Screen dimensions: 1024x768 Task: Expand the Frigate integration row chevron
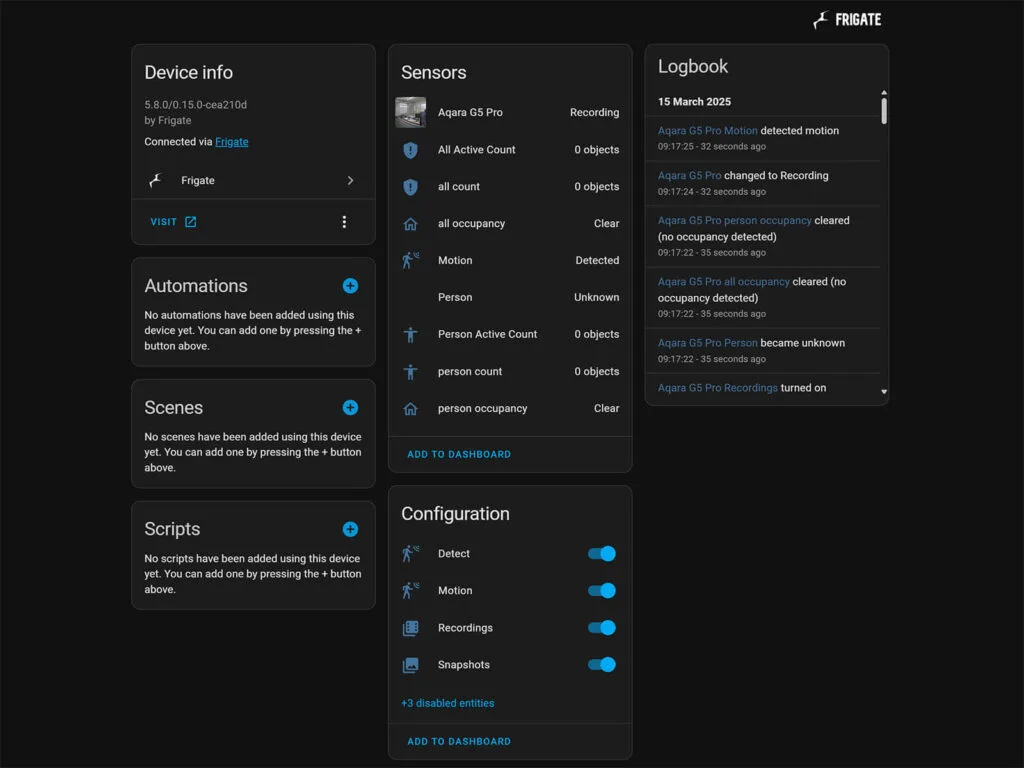coord(350,180)
